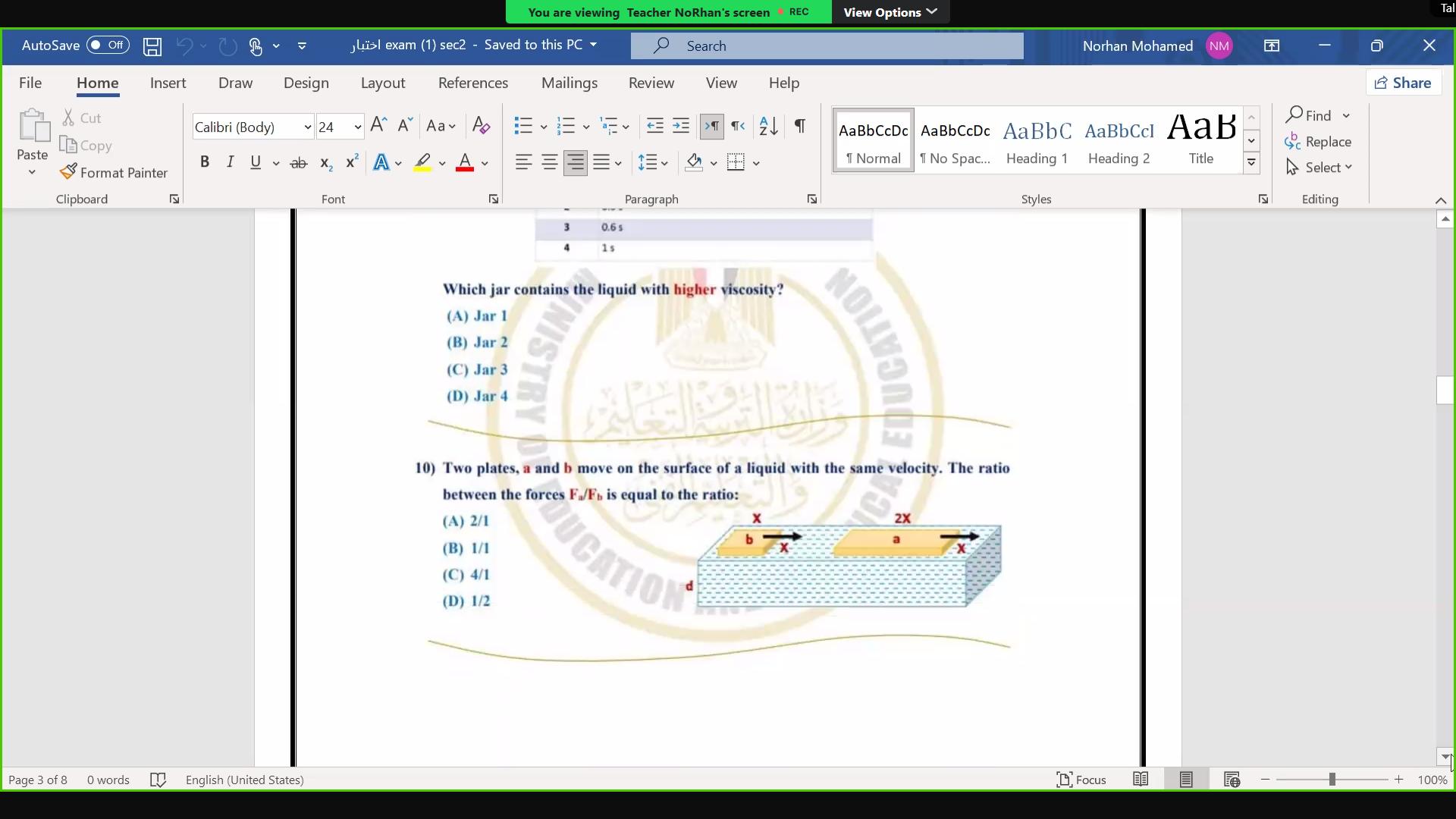This screenshot has height=819, width=1456.
Task: Click the Format Painter brush icon
Action: pyautogui.click(x=68, y=172)
